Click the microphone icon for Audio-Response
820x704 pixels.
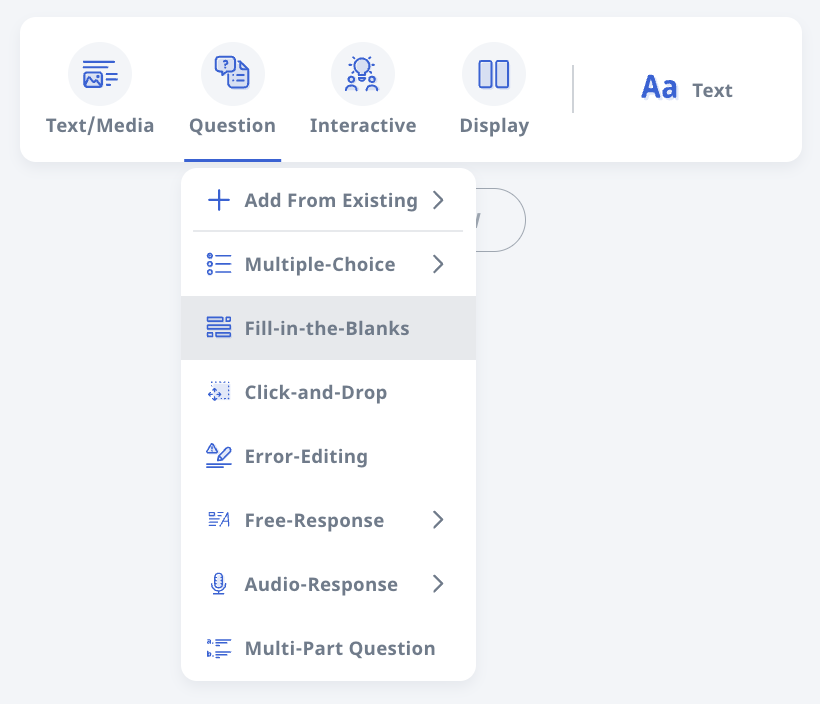(x=218, y=584)
